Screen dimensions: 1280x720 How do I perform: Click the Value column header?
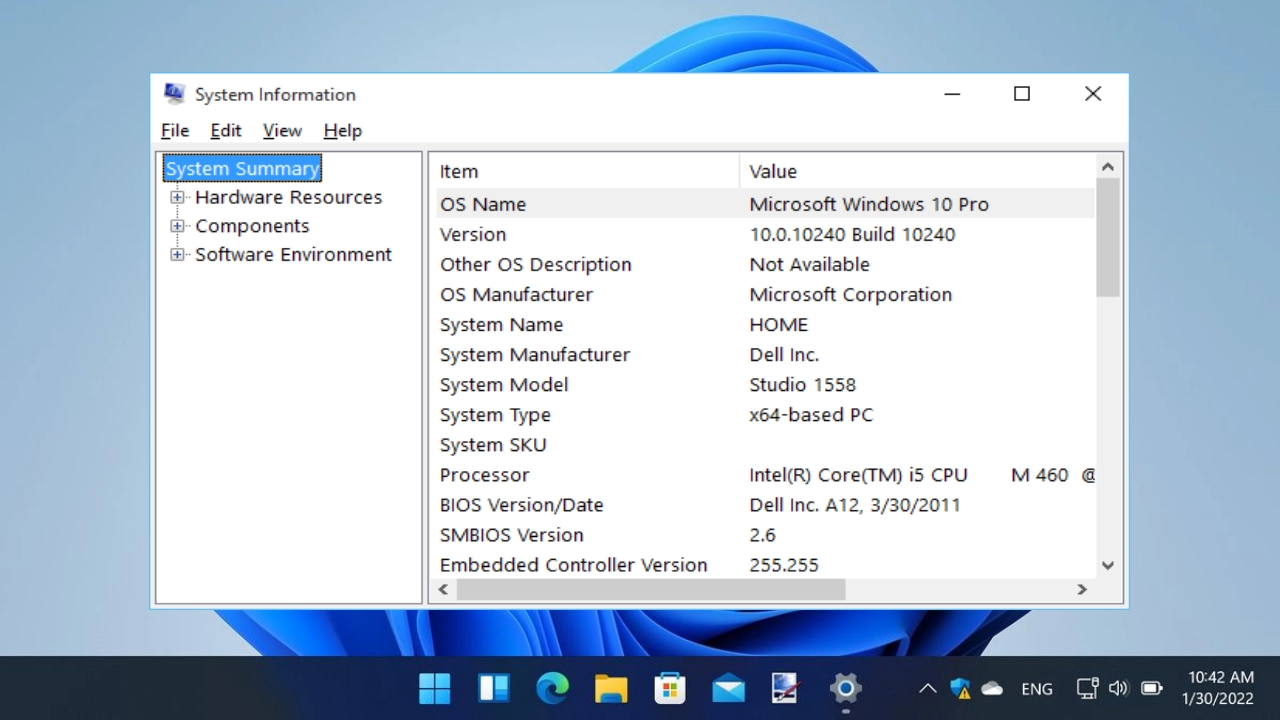click(917, 171)
